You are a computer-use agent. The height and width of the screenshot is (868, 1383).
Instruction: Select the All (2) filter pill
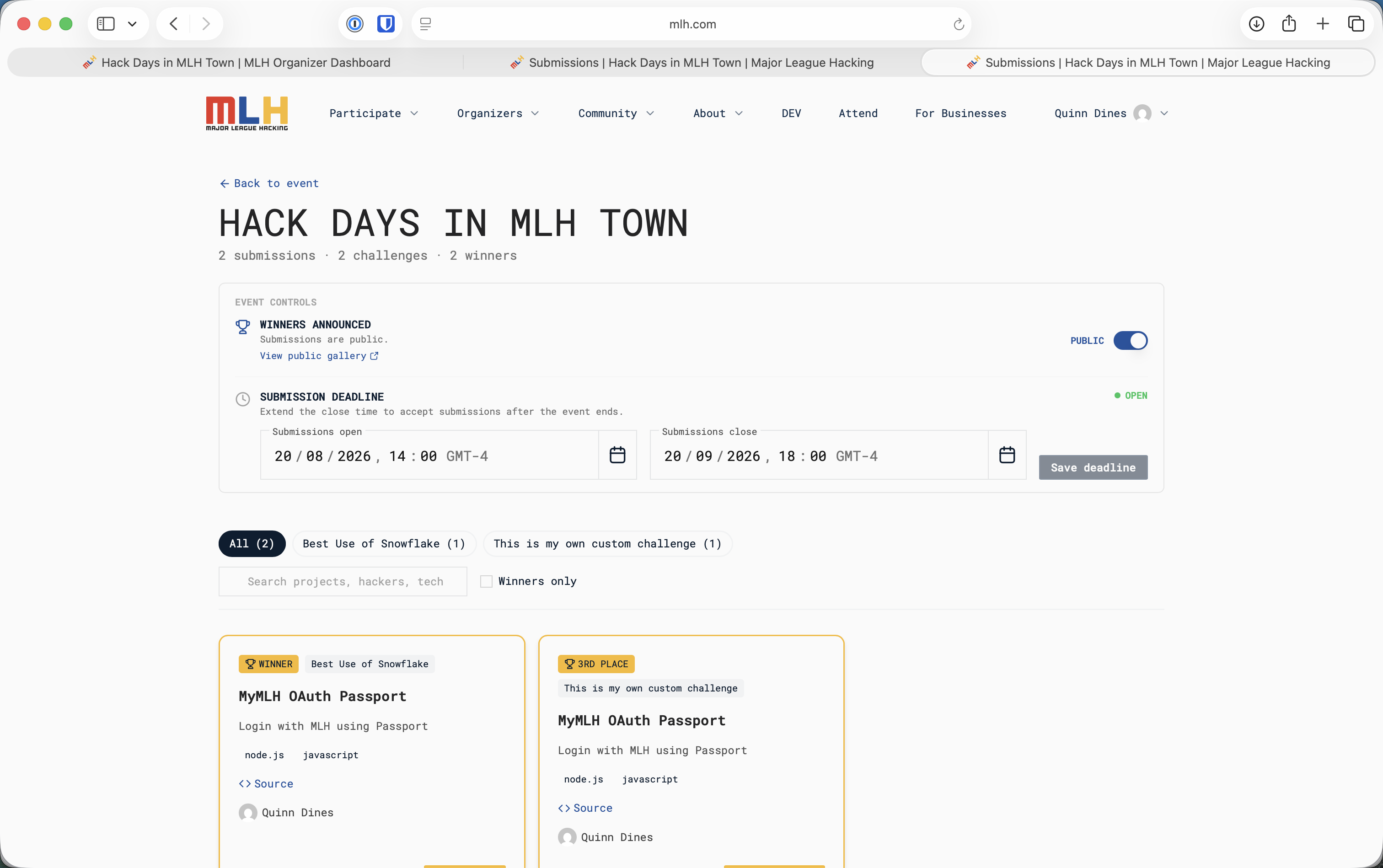tap(252, 544)
